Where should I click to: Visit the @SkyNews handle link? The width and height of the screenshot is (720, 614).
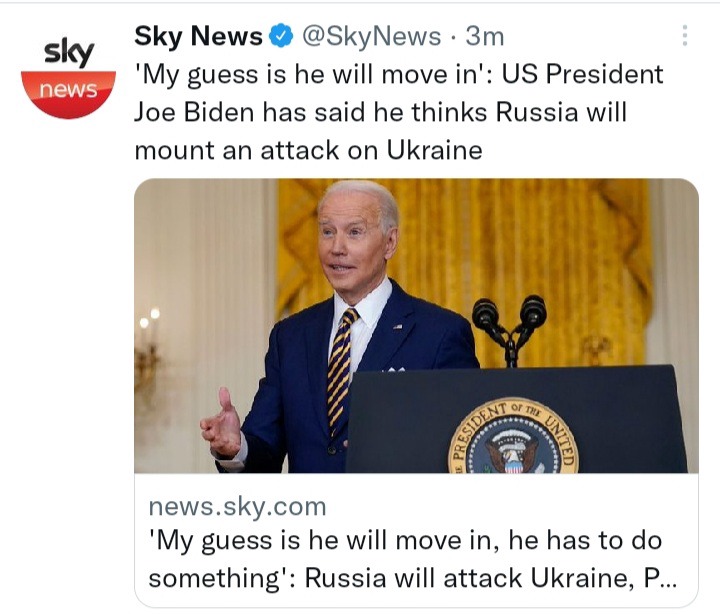click(x=371, y=36)
